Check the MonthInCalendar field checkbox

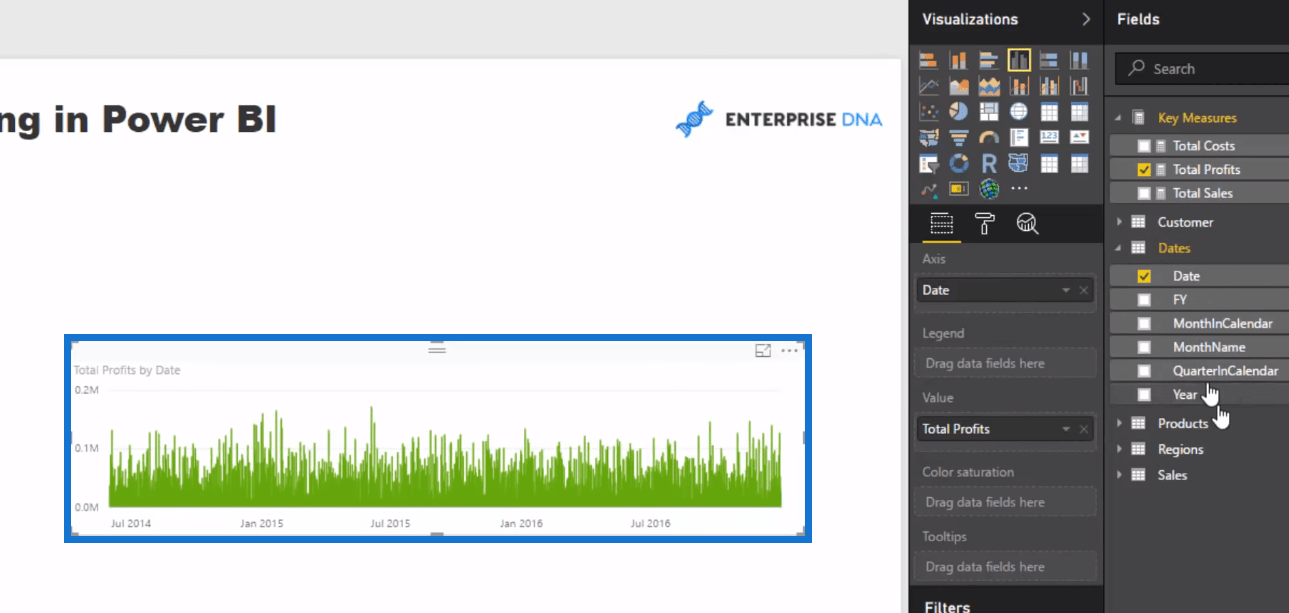[x=1144, y=324]
